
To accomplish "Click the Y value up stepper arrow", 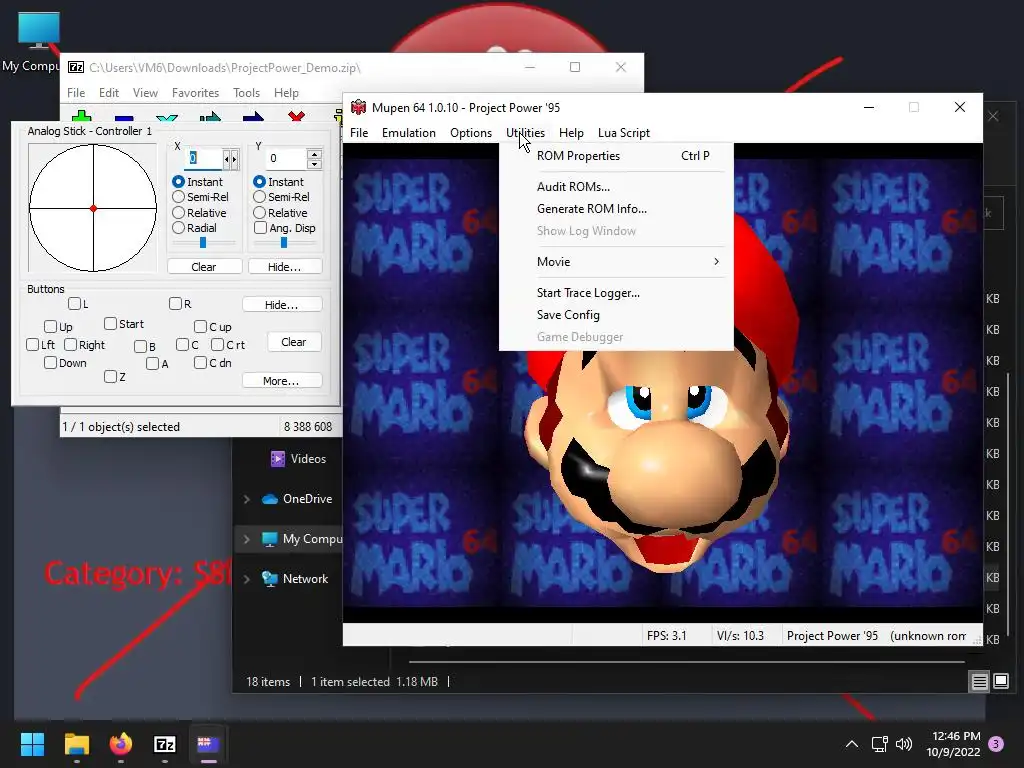I will [x=315, y=154].
